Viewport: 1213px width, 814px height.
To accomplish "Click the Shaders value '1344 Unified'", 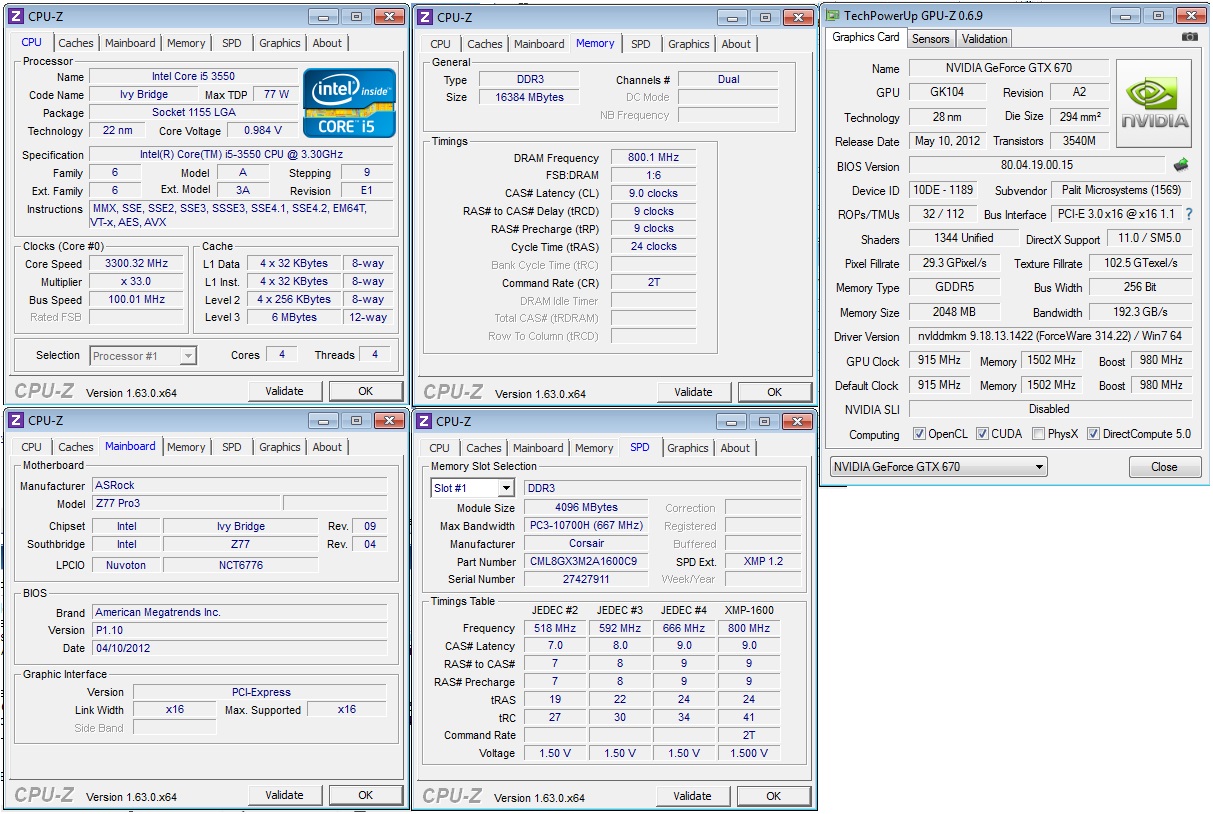I will click(962, 239).
